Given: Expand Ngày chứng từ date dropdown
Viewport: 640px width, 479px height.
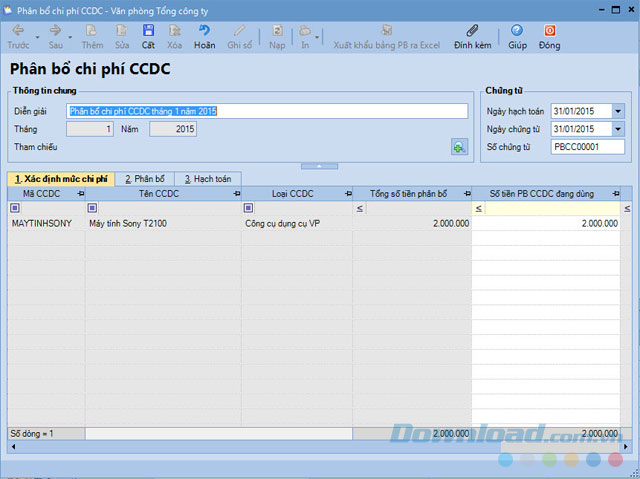Looking at the screenshot, I should click(x=618, y=129).
